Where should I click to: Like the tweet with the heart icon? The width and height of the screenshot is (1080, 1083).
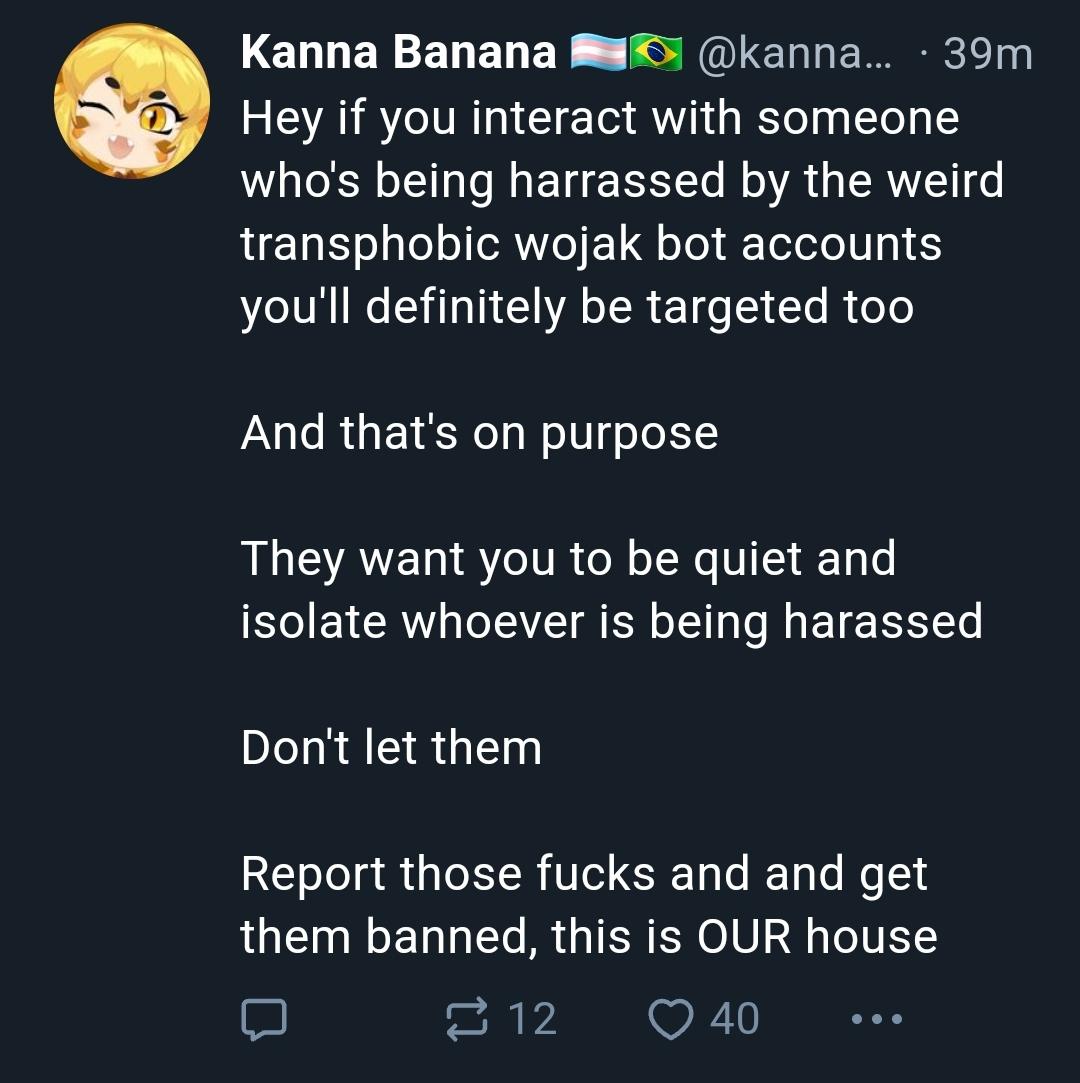point(671,1019)
